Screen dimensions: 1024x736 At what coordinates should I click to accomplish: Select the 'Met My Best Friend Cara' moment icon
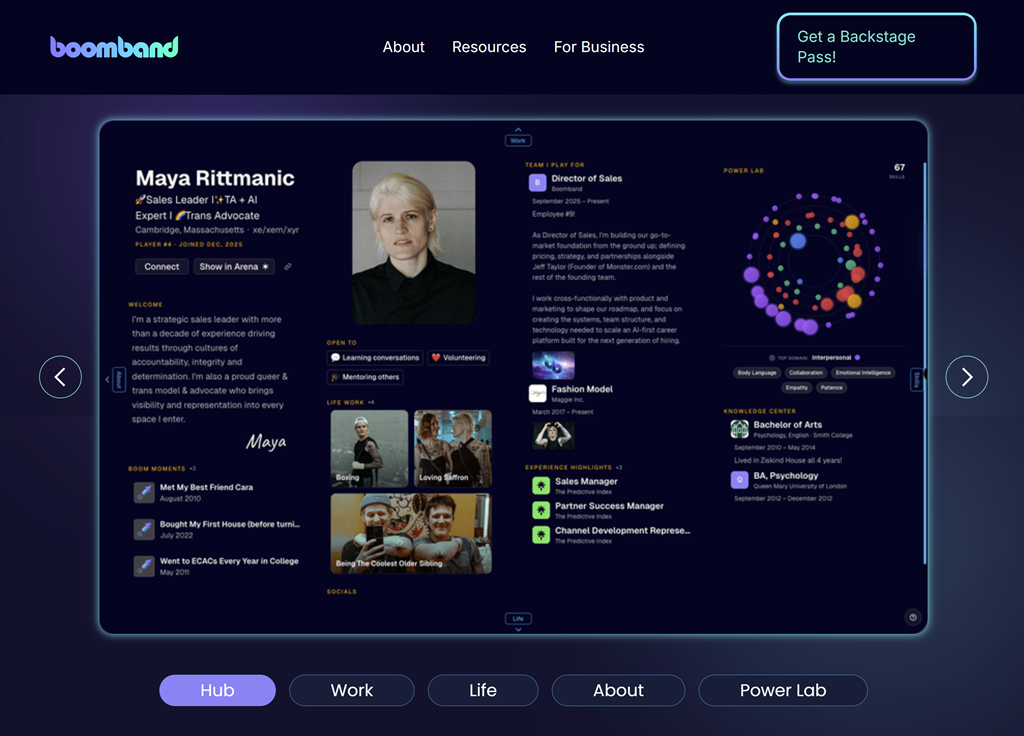144,492
